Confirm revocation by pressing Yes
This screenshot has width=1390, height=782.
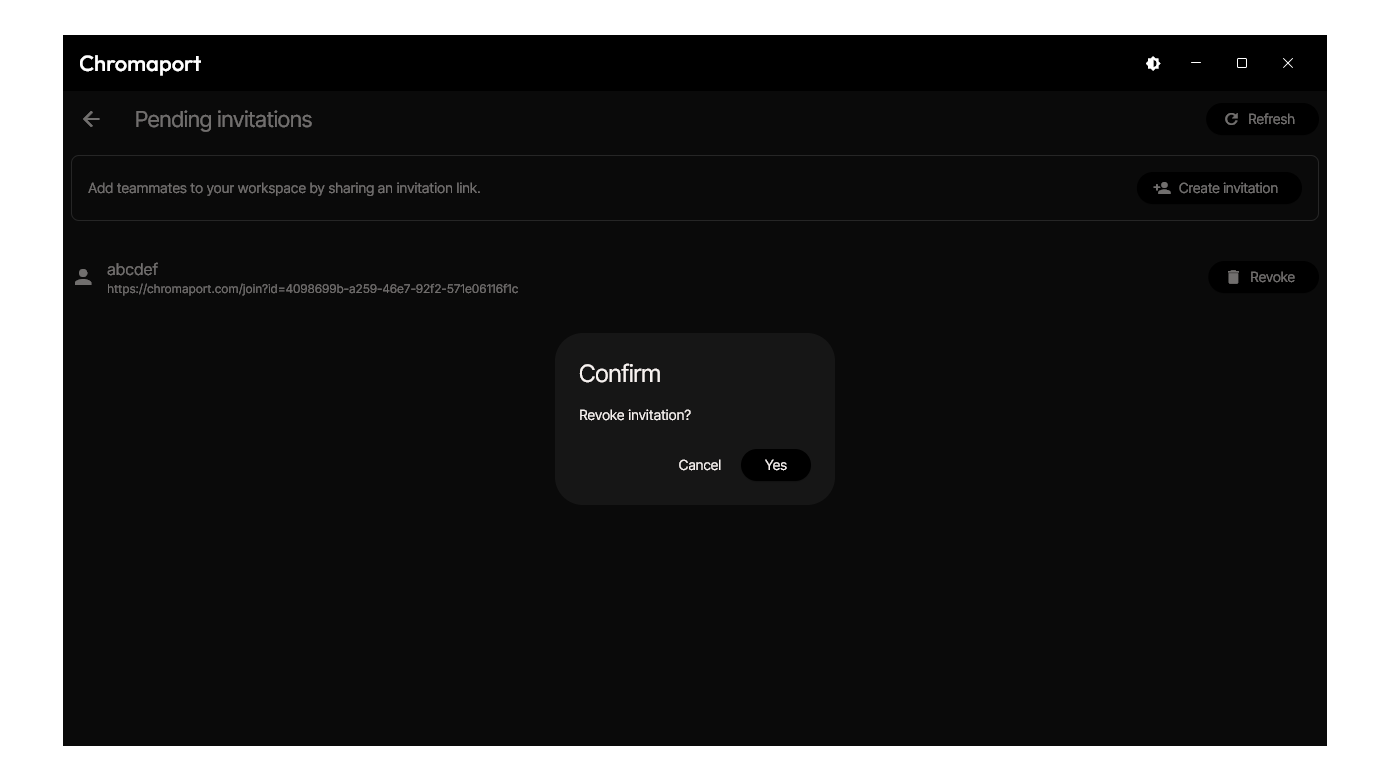coord(775,465)
